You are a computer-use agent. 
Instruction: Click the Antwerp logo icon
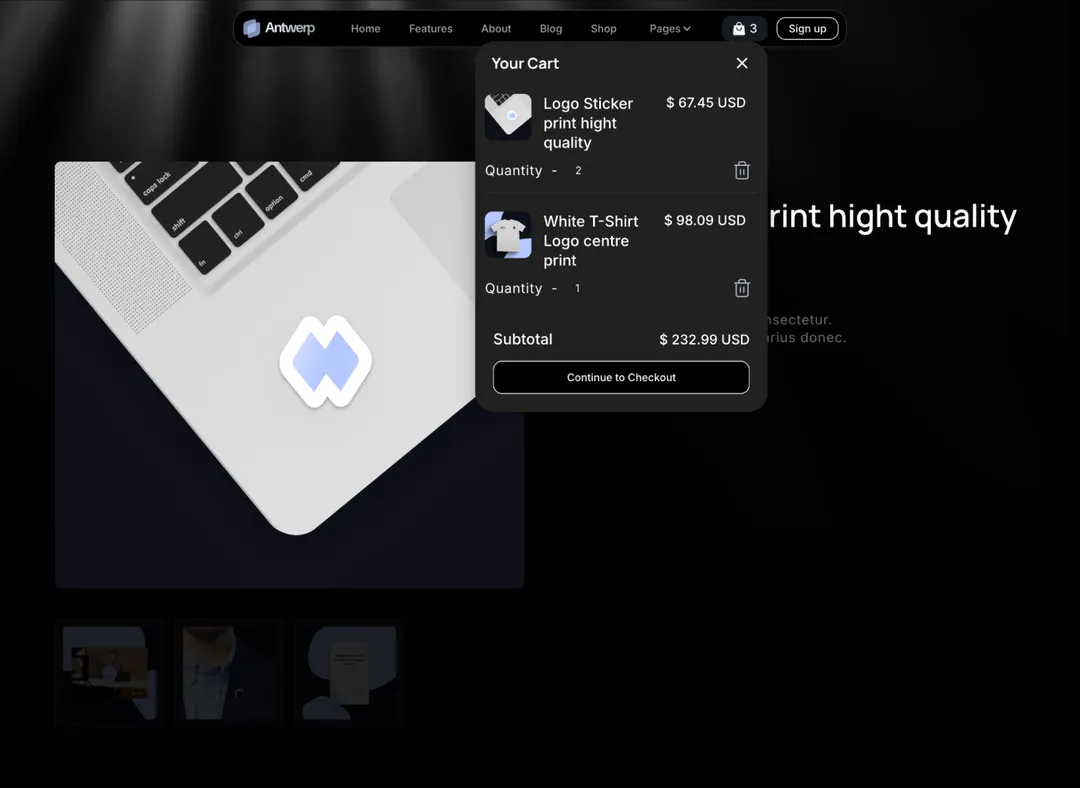tap(251, 28)
